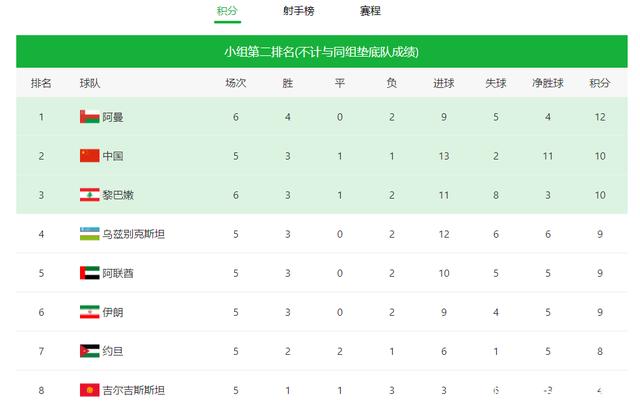Switch to the 积分 tab

(x=227, y=12)
